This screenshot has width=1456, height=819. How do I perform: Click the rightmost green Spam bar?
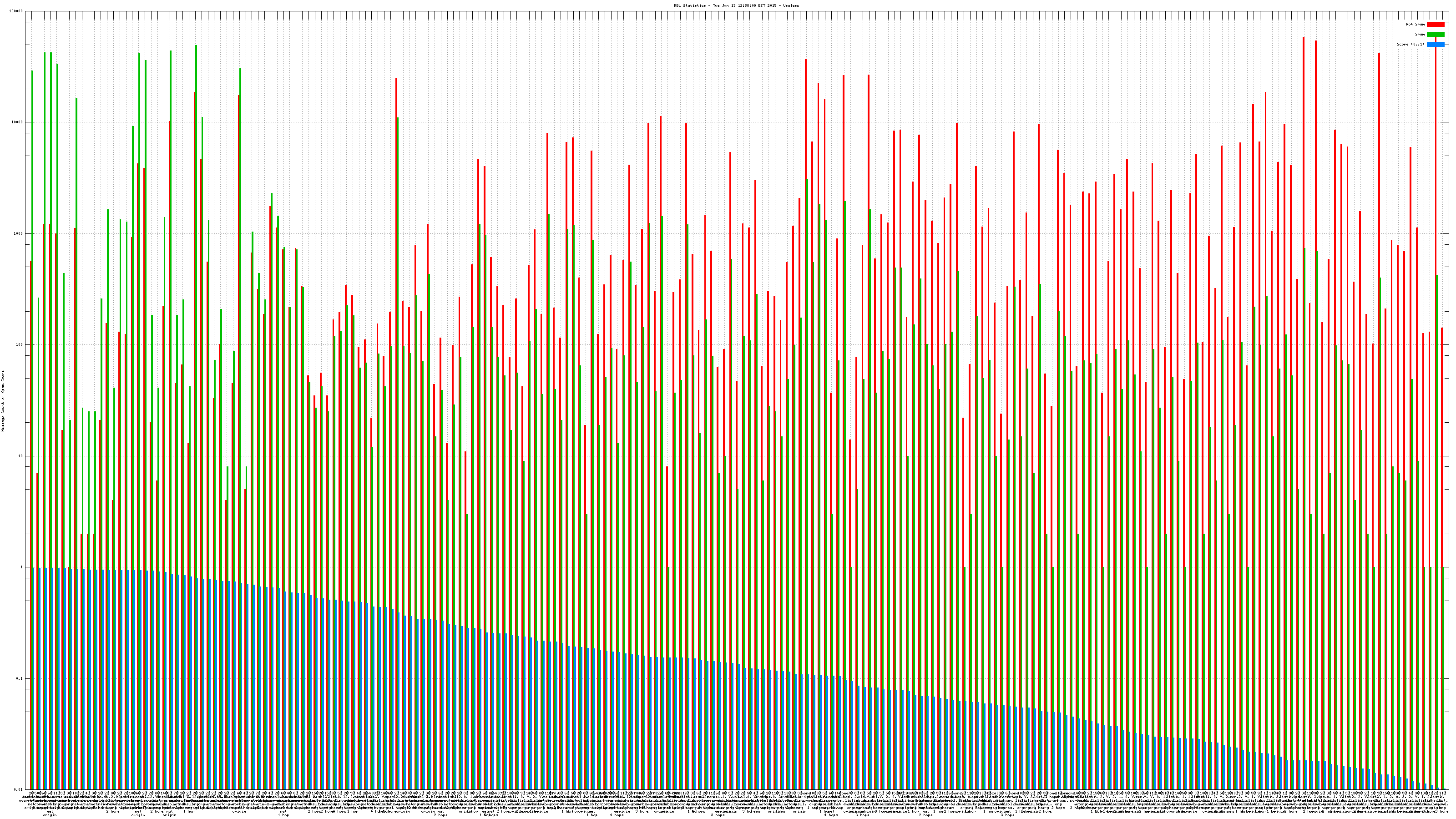1444,678
